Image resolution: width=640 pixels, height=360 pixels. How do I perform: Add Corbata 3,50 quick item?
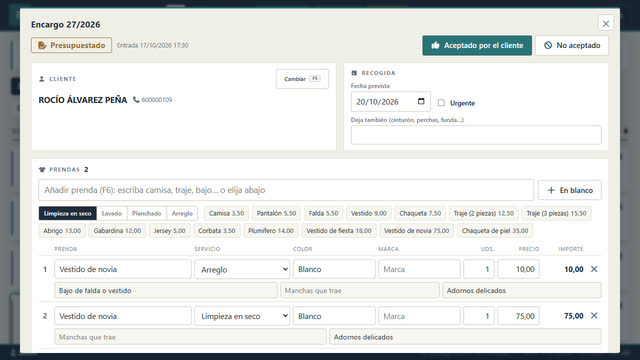pos(217,231)
